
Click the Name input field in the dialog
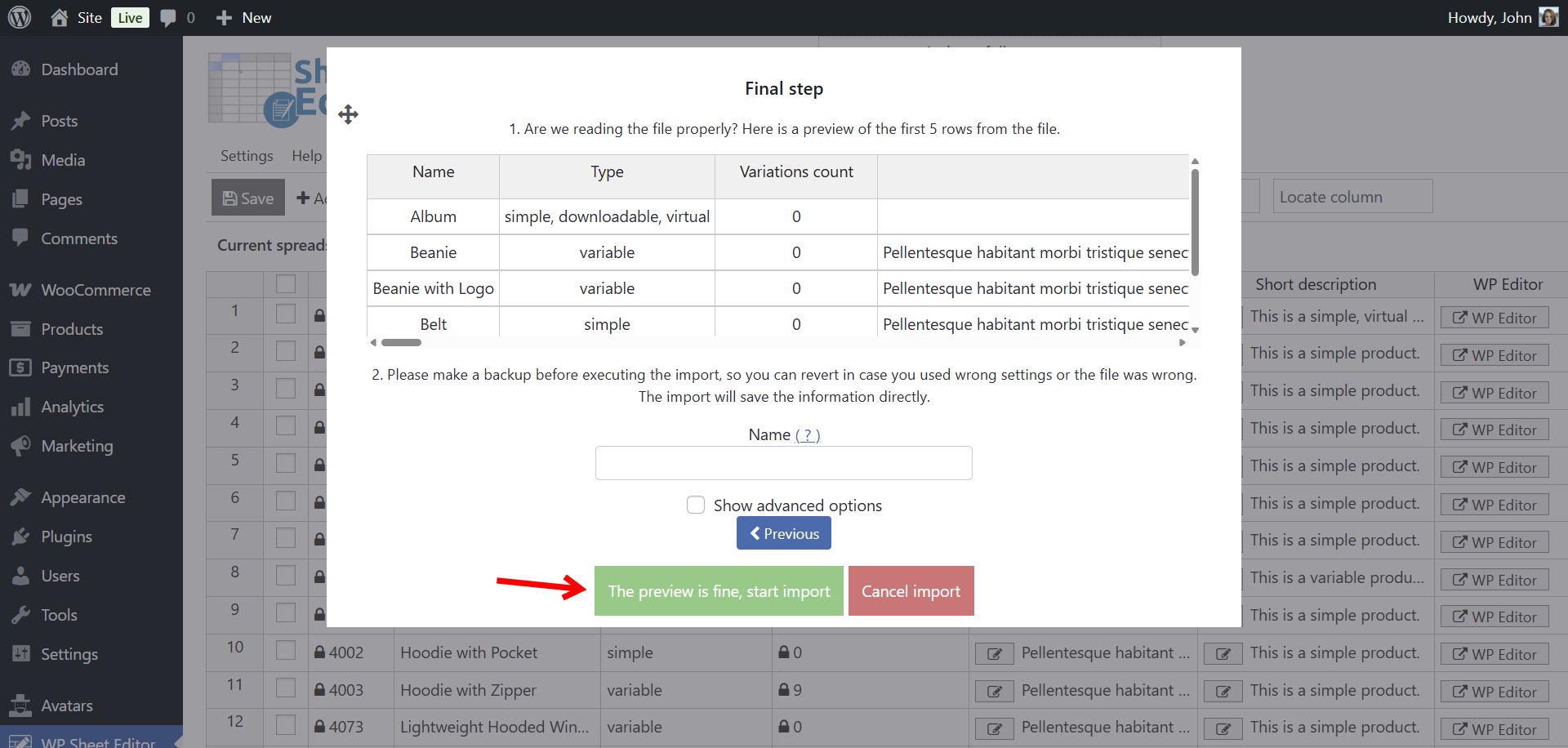[783, 463]
